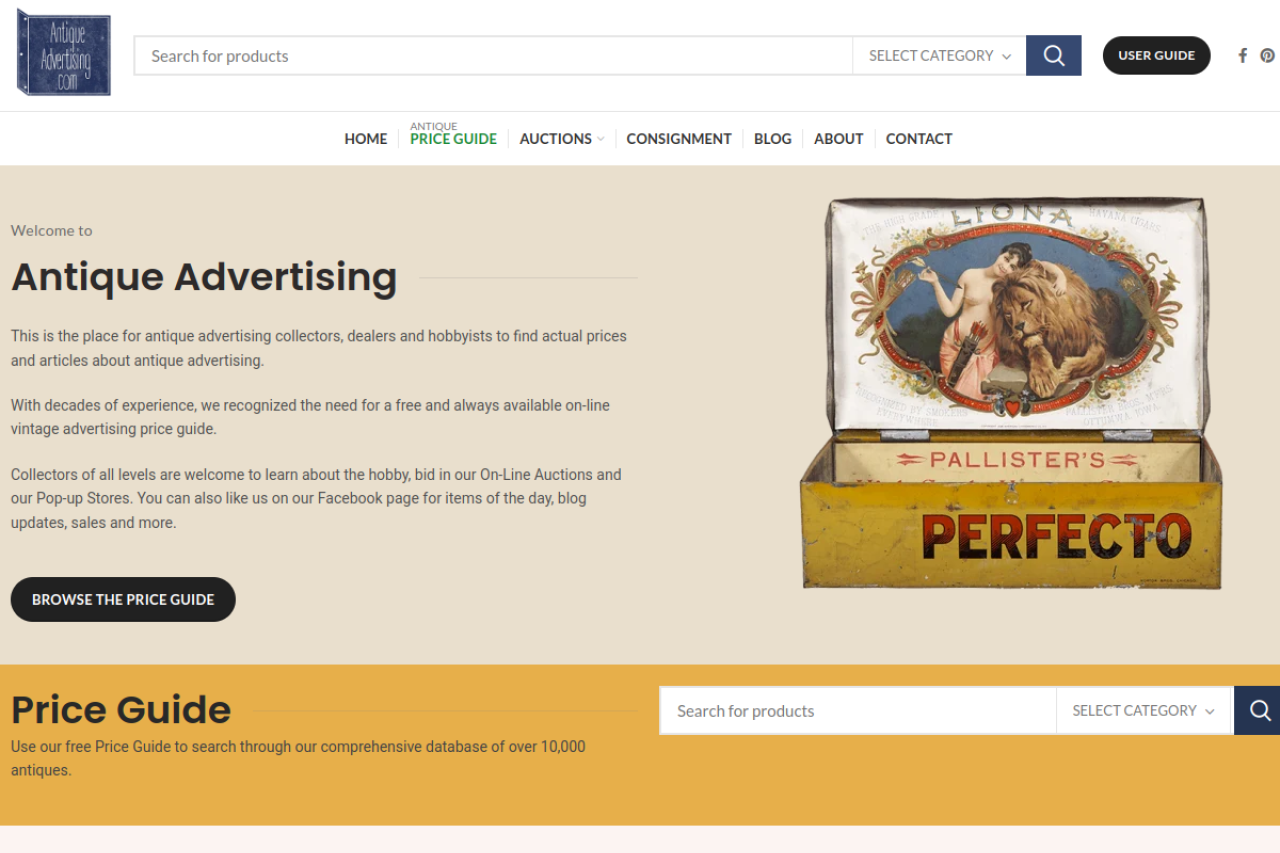1280x853 pixels.
Task: Open the Pinterest page icon
Action: click(1268, 56)
